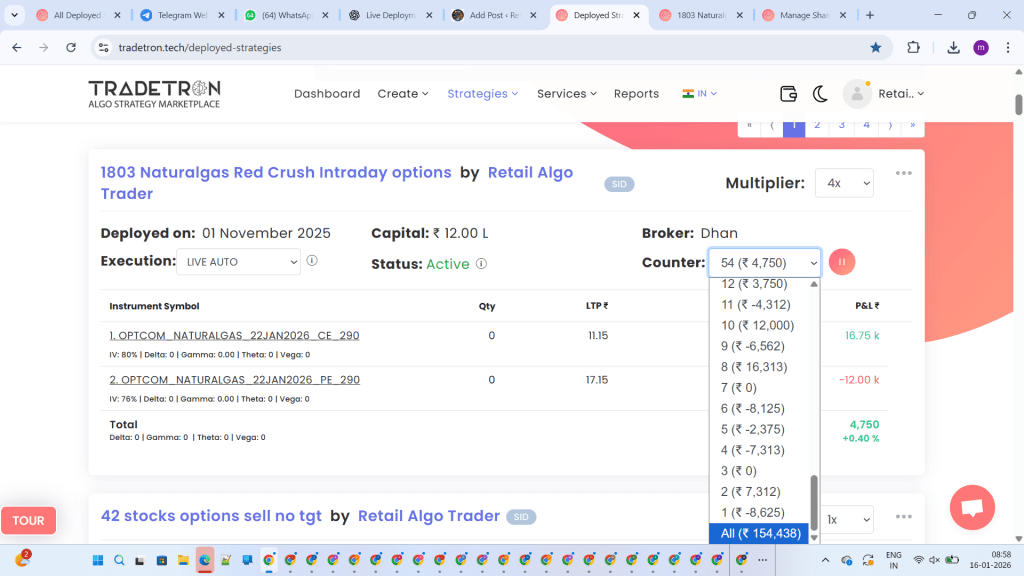
Task: Open the Execution LIVE AUTO dropdown
Action: coord(238,262)
